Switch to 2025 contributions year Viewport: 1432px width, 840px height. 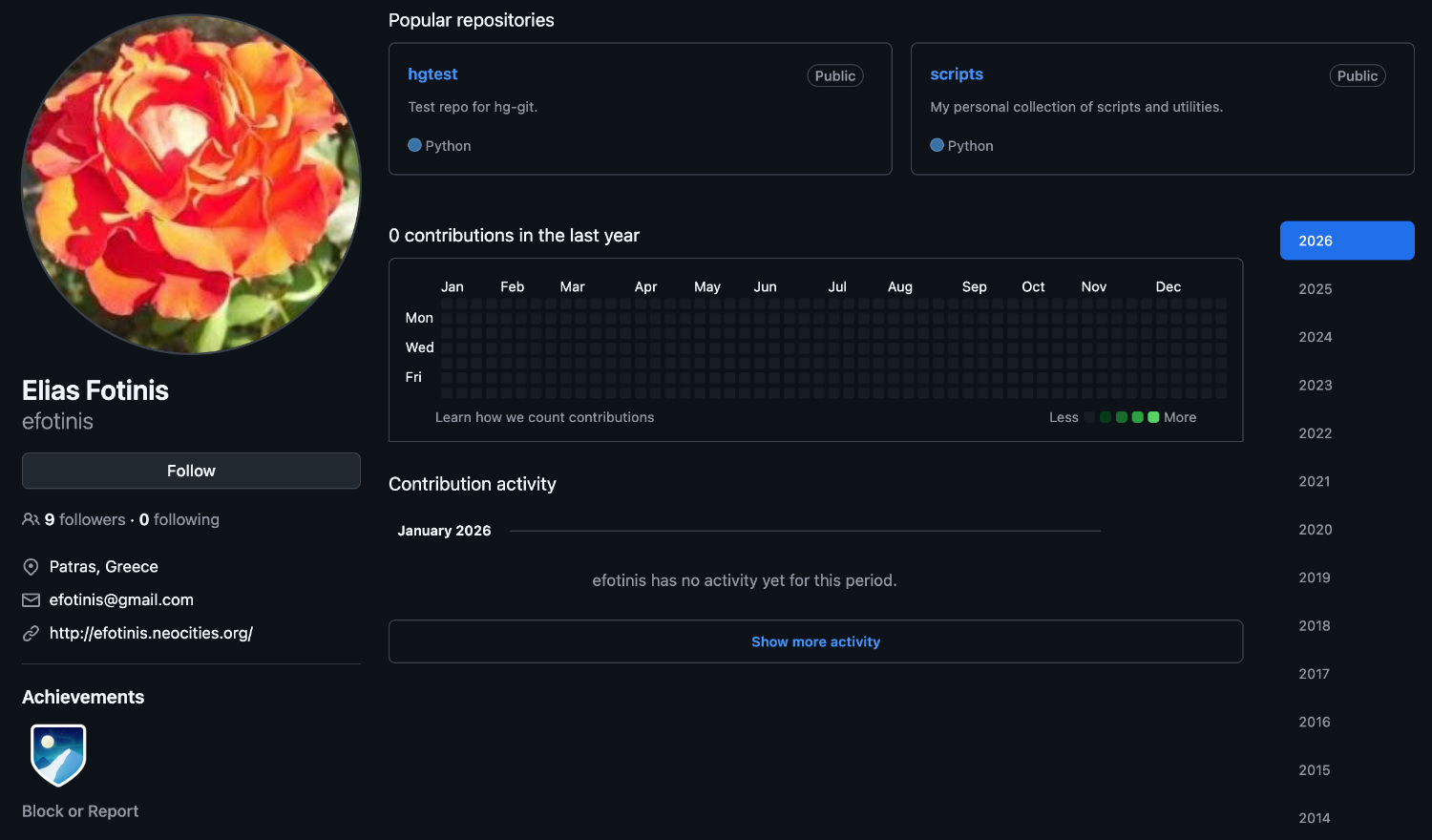[1315, 289]
